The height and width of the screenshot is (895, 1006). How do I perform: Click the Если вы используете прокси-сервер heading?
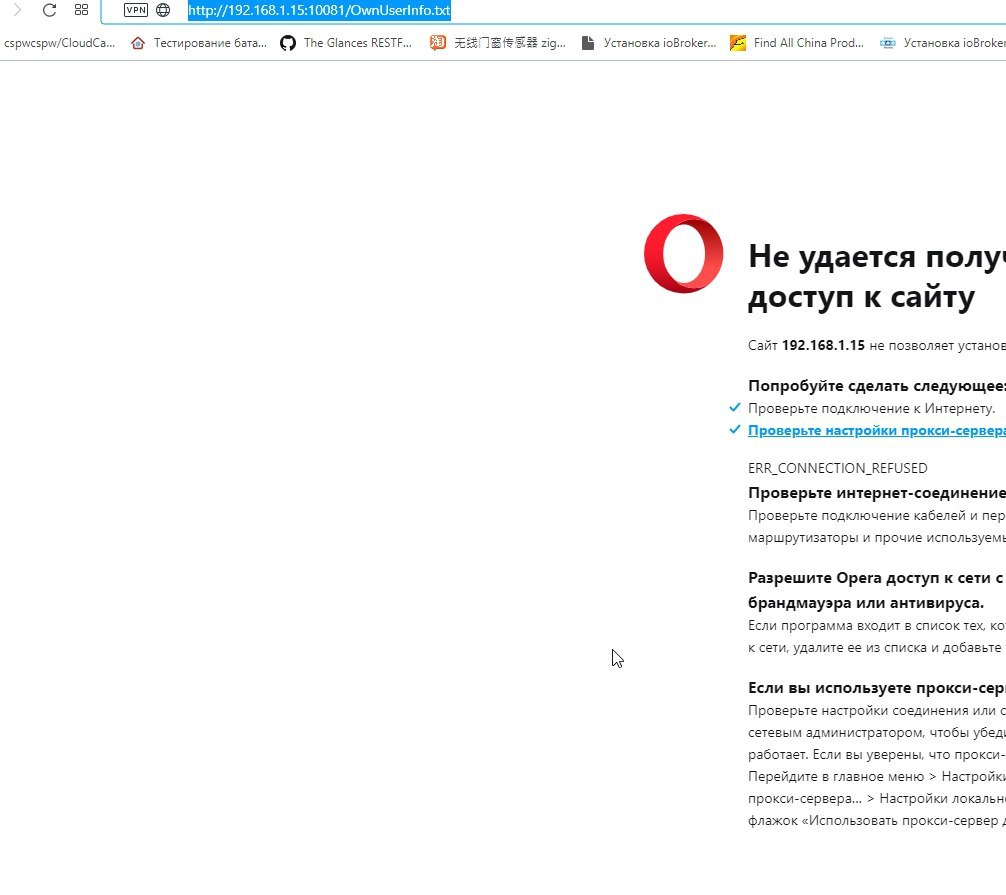pyautogui.click(x=876, y=688)
